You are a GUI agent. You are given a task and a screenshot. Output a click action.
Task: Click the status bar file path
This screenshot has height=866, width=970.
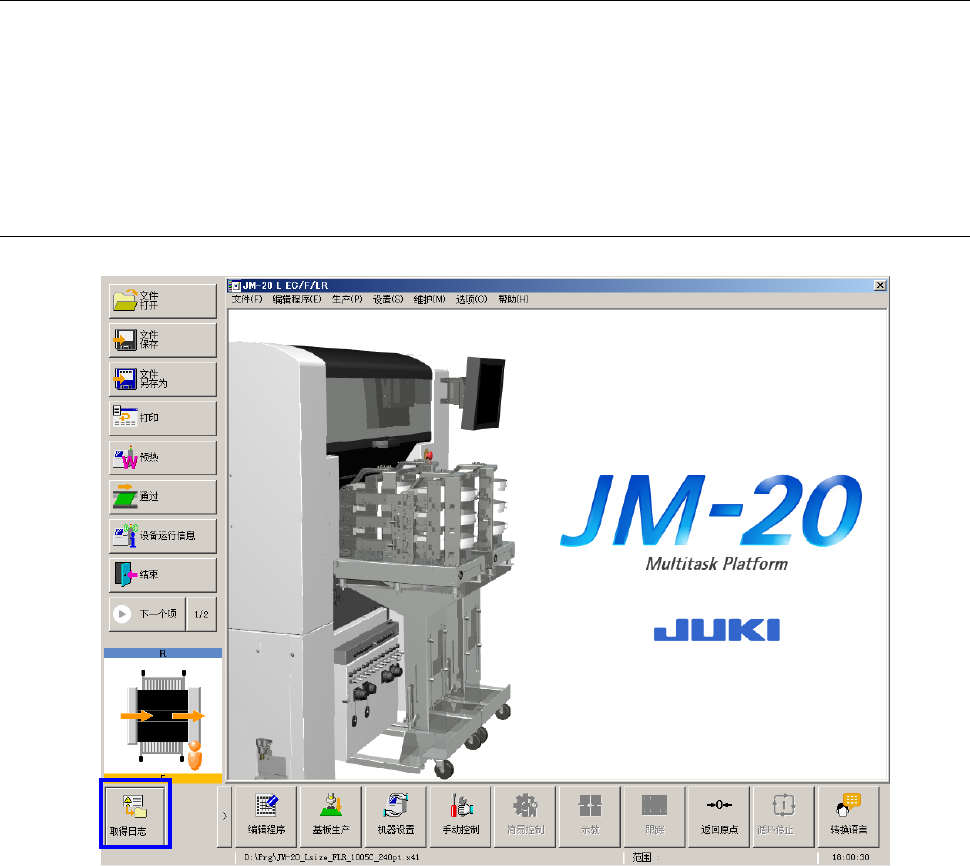332,857
